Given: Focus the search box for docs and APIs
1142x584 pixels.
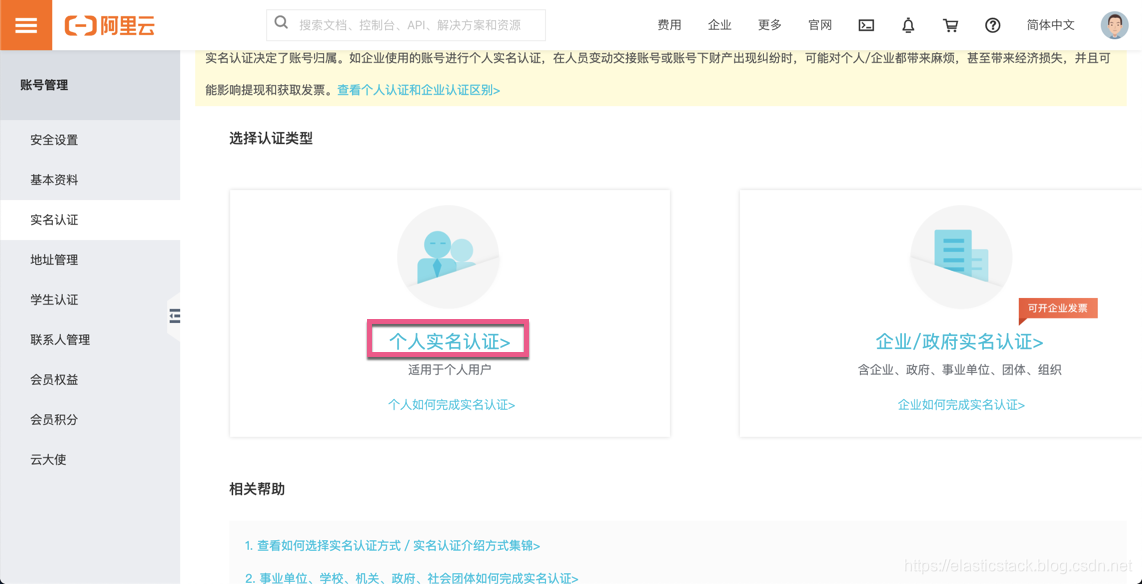Looking at the screenshot, I should click(x=406, y=25).
